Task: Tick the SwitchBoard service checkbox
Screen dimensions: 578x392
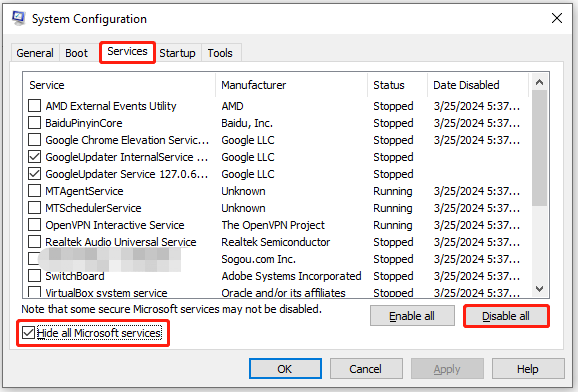Action: (34, 276)
